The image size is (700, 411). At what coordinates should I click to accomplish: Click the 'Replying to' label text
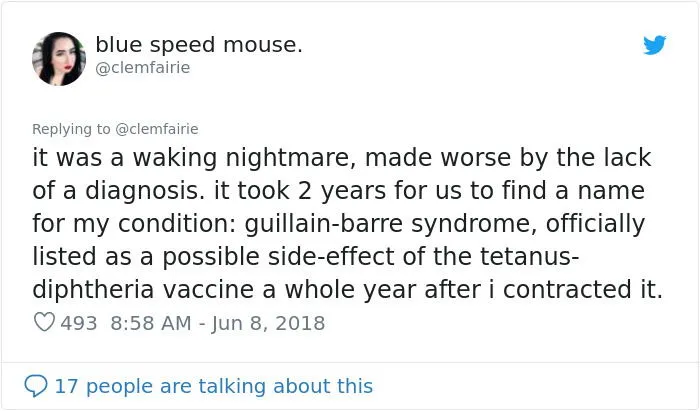[72, 128]
